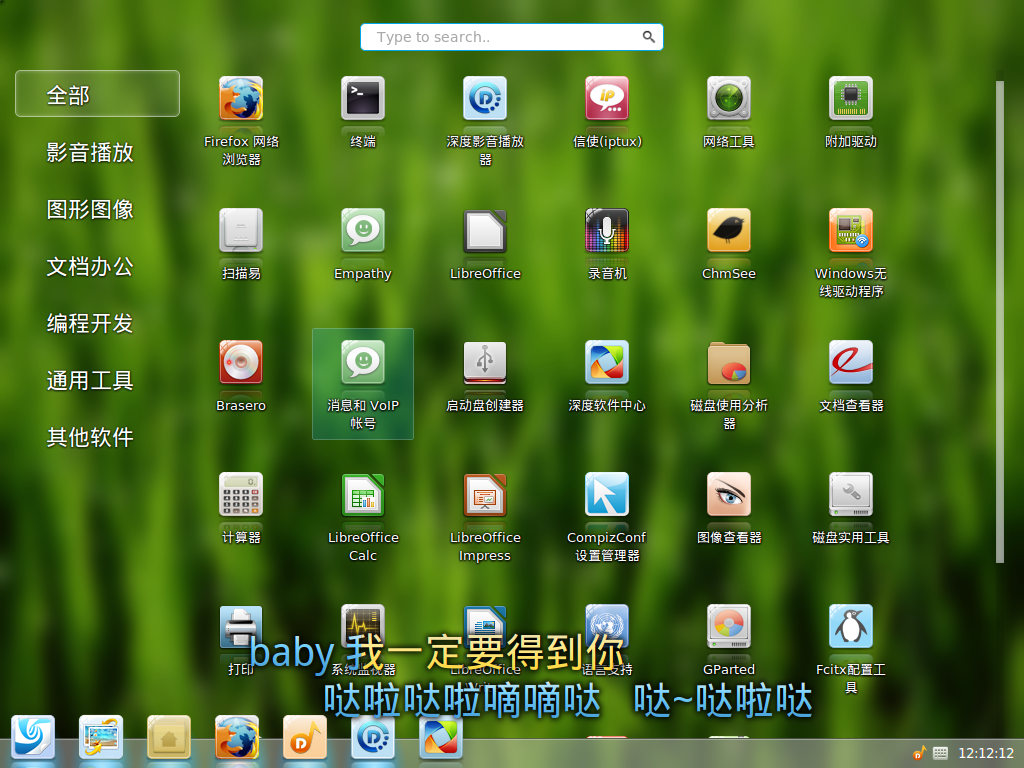Launch 录音机 sound recorder
Image resolution: width=1024 pixels, height=768 pixels.
click(x=607, y=231)
